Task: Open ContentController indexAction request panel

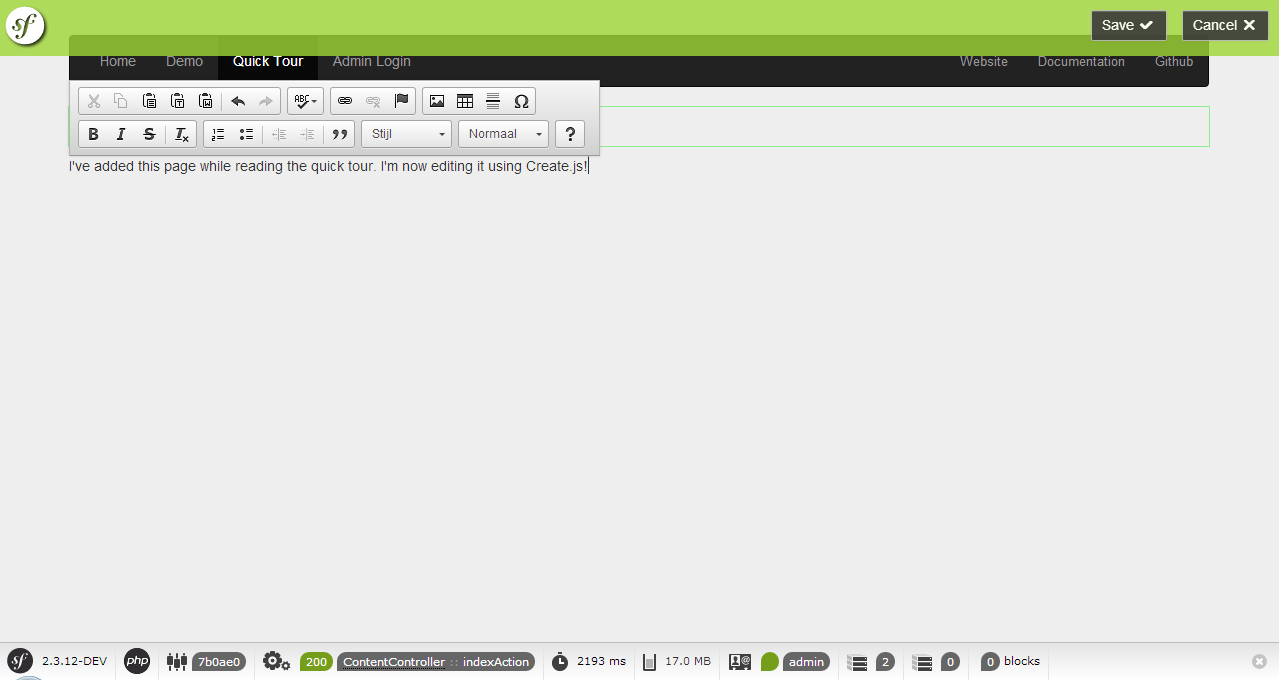Action: pyautogui.click(x=436, y=661)
